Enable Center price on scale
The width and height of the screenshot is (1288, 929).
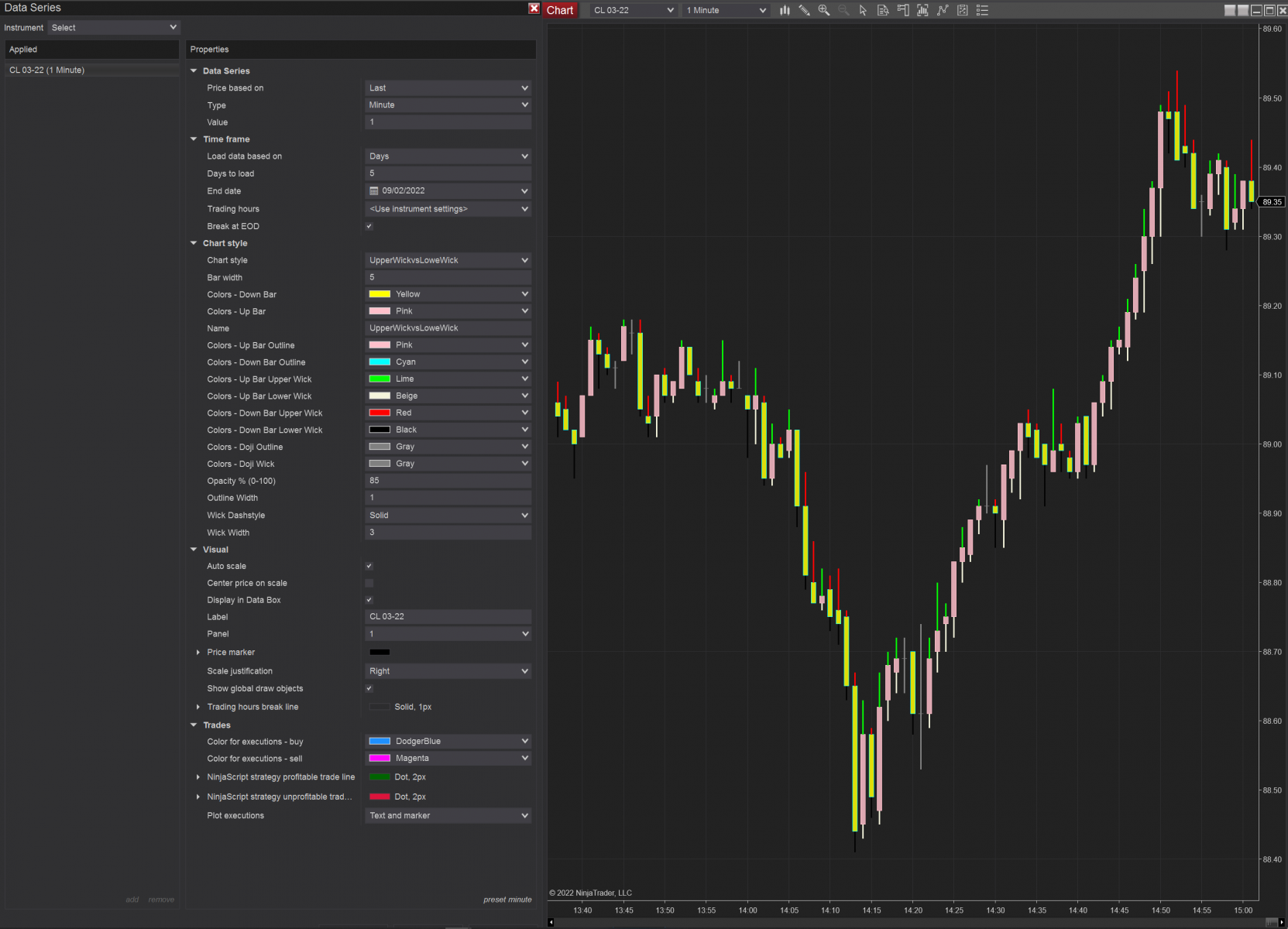369,583
